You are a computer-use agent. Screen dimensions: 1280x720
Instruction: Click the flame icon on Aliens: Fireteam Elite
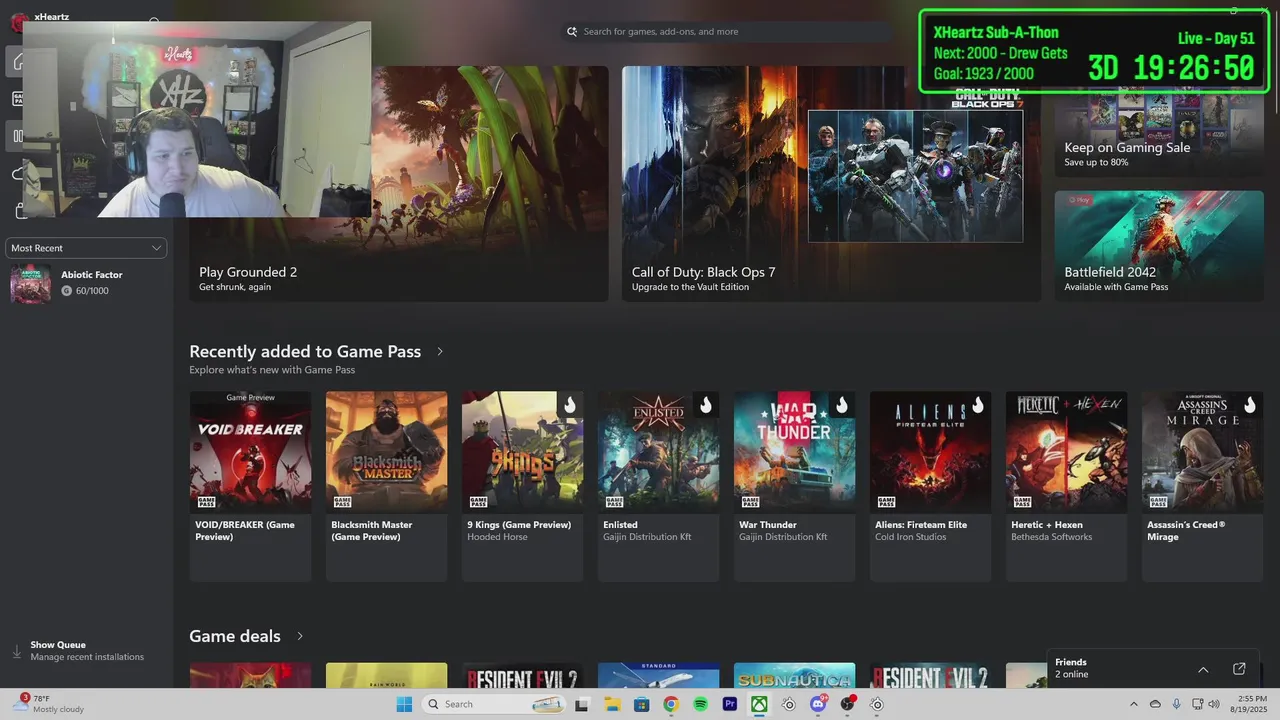click(x=978, y=405)
